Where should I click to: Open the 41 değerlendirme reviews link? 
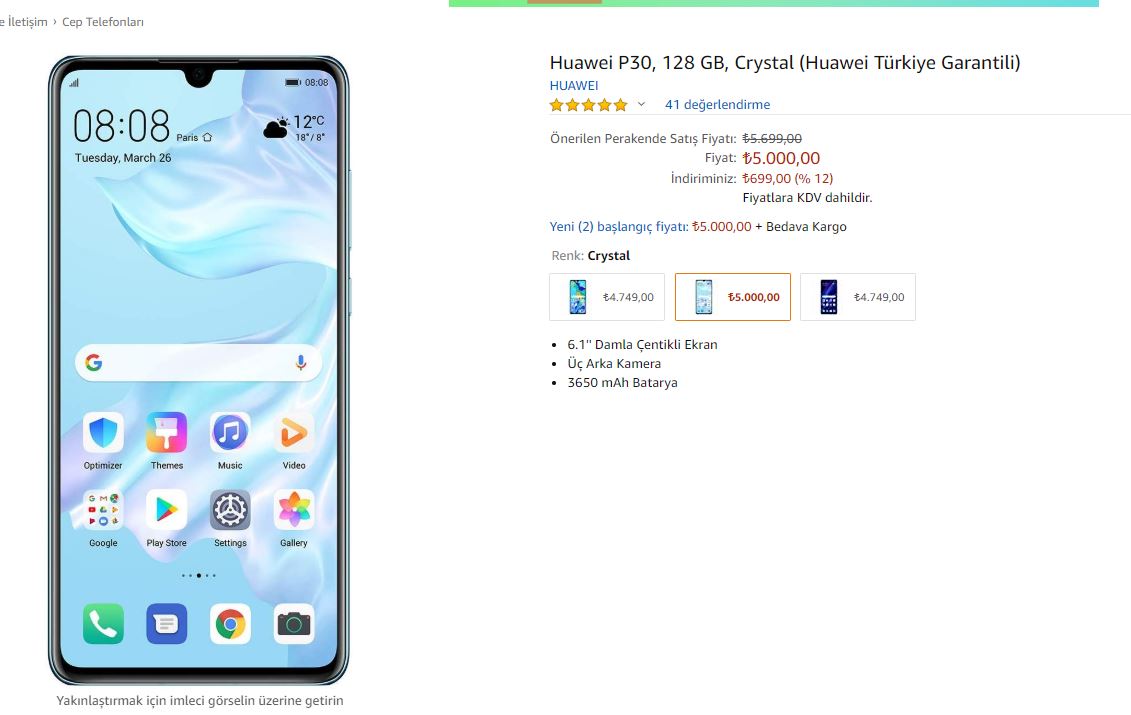pos(717,105)
